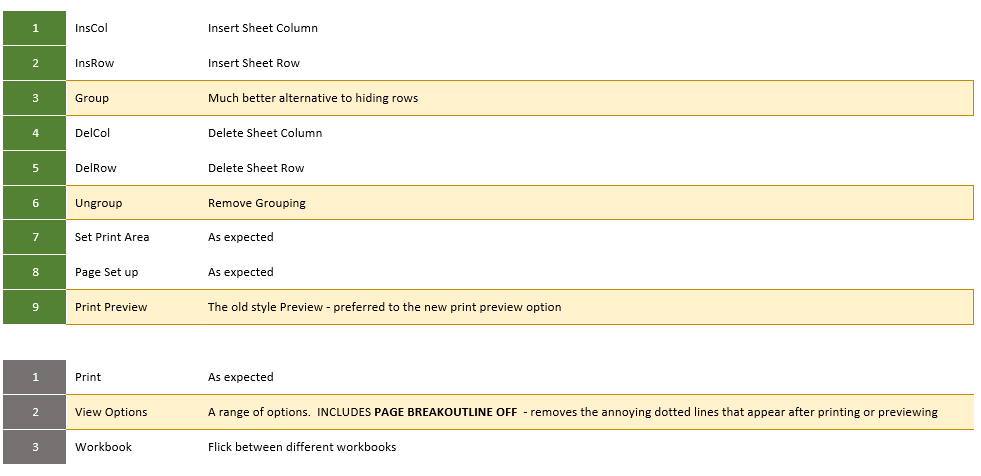Viewport: 981px width, 476px height.
Task: Select 'Much better alternative to hiding rows' text
Action: [x=313, y=98]
